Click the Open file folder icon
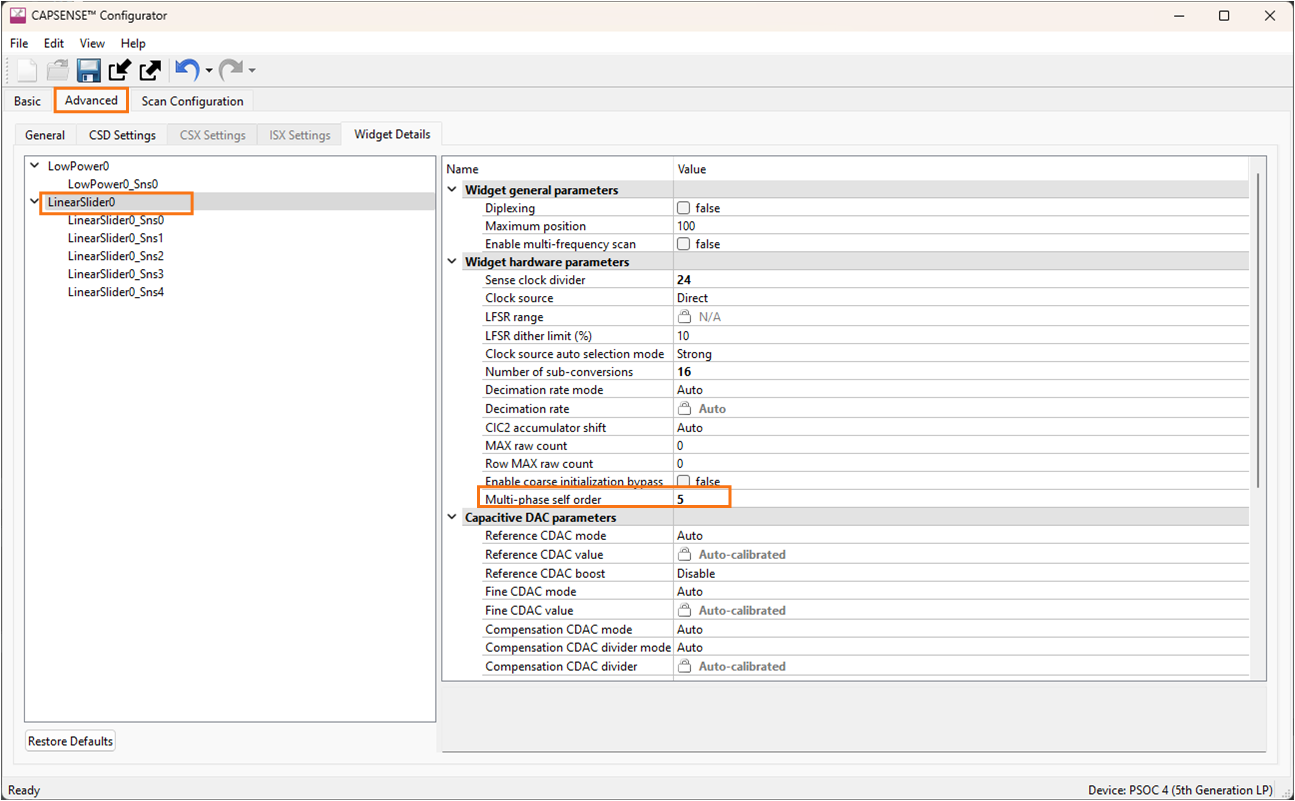Viewport: 1295px width, 801px height. [57, 70]
